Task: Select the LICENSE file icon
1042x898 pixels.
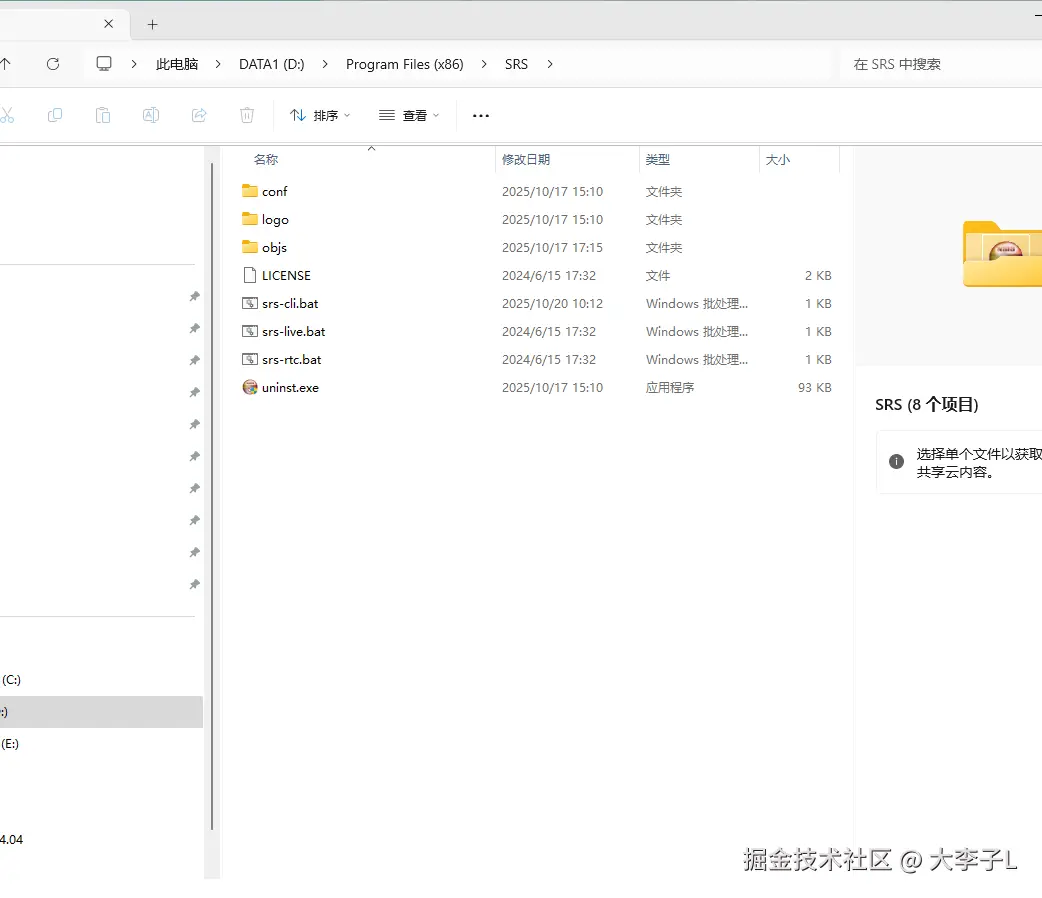Action: coord(250,275)
